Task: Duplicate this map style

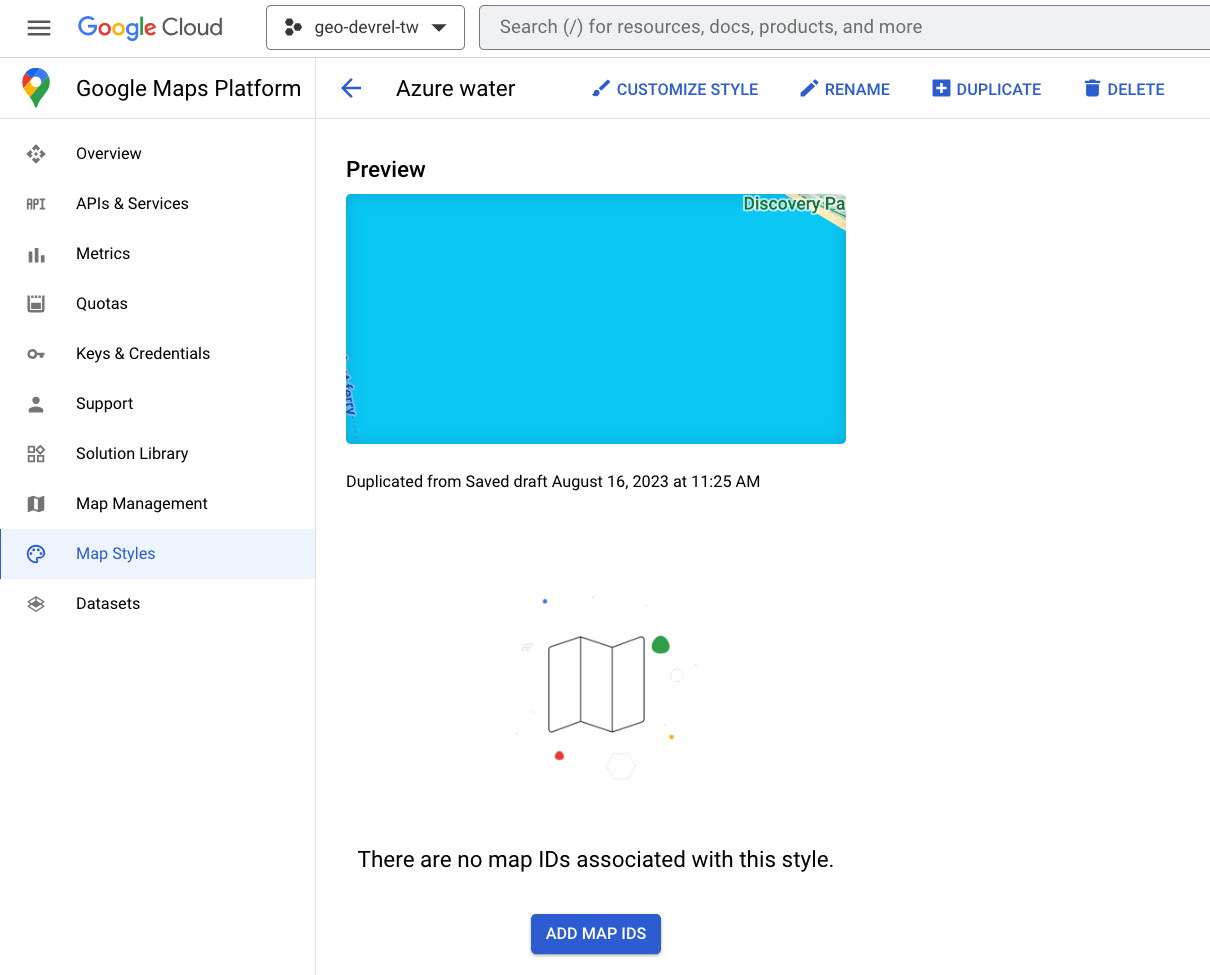Action: [987, 89]
